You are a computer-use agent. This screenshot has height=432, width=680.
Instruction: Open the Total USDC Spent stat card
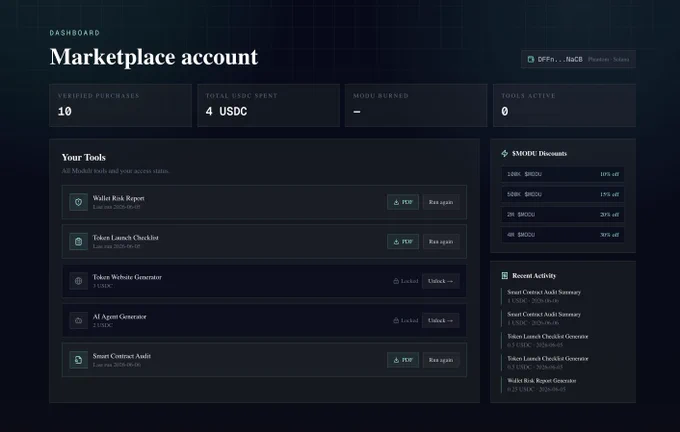tap(268, 105)
